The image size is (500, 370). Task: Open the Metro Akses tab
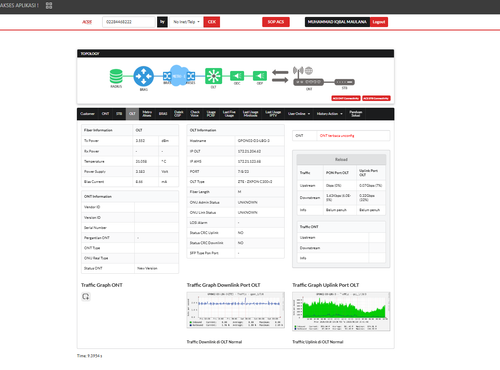[x=147, y=114]
